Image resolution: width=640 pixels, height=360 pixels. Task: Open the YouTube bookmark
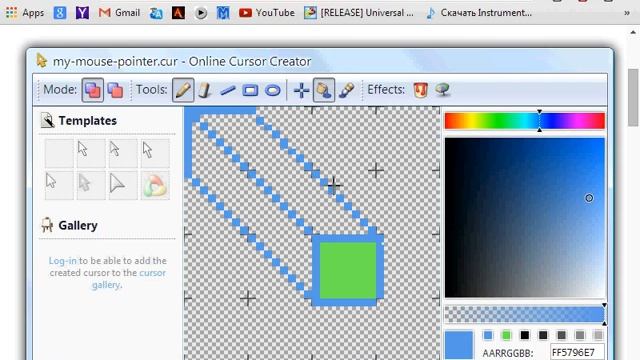pos(267,13)
